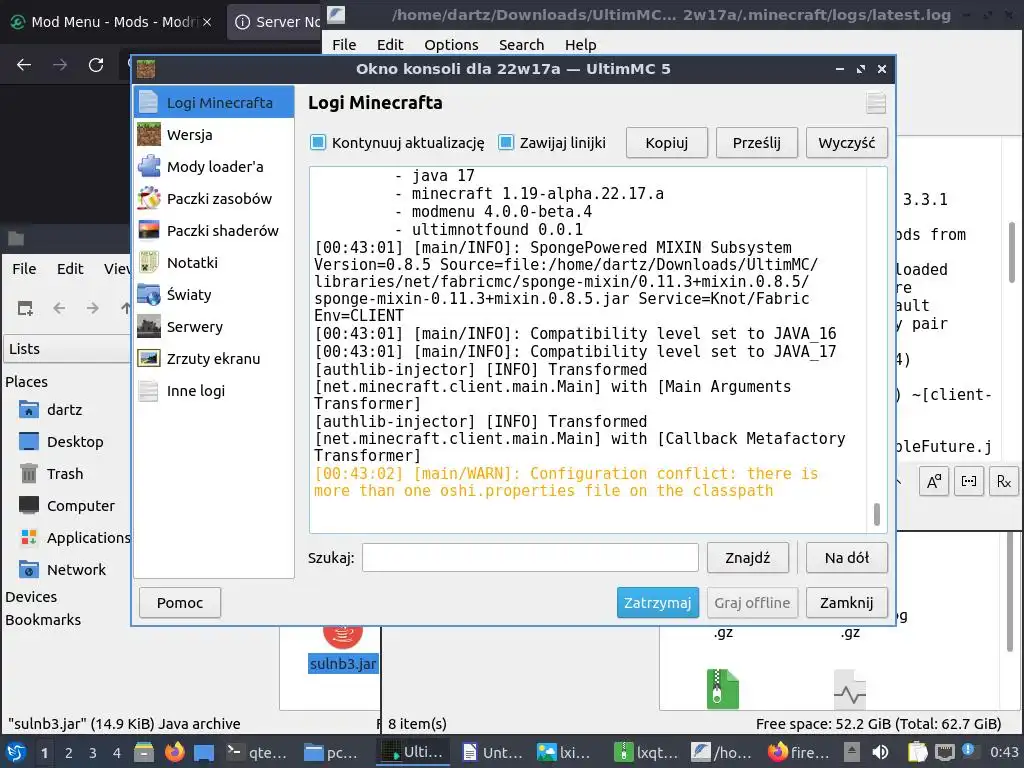Activate UltimMC task in taskbar
This screenshot has height=768, width=1024.
pos(414,752)
